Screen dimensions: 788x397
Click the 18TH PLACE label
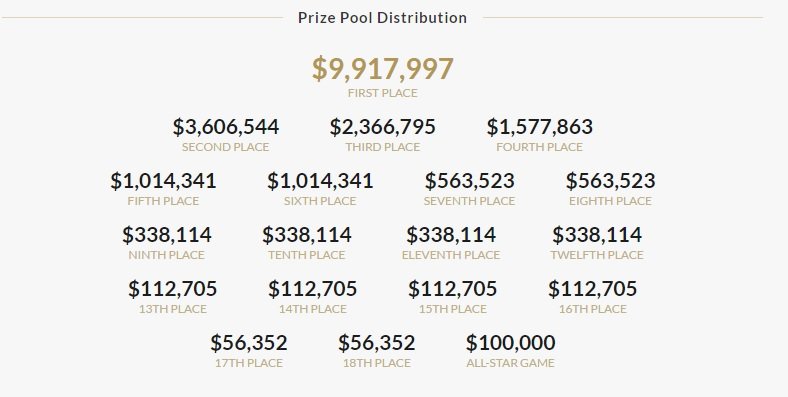click(x=376, y=363)
